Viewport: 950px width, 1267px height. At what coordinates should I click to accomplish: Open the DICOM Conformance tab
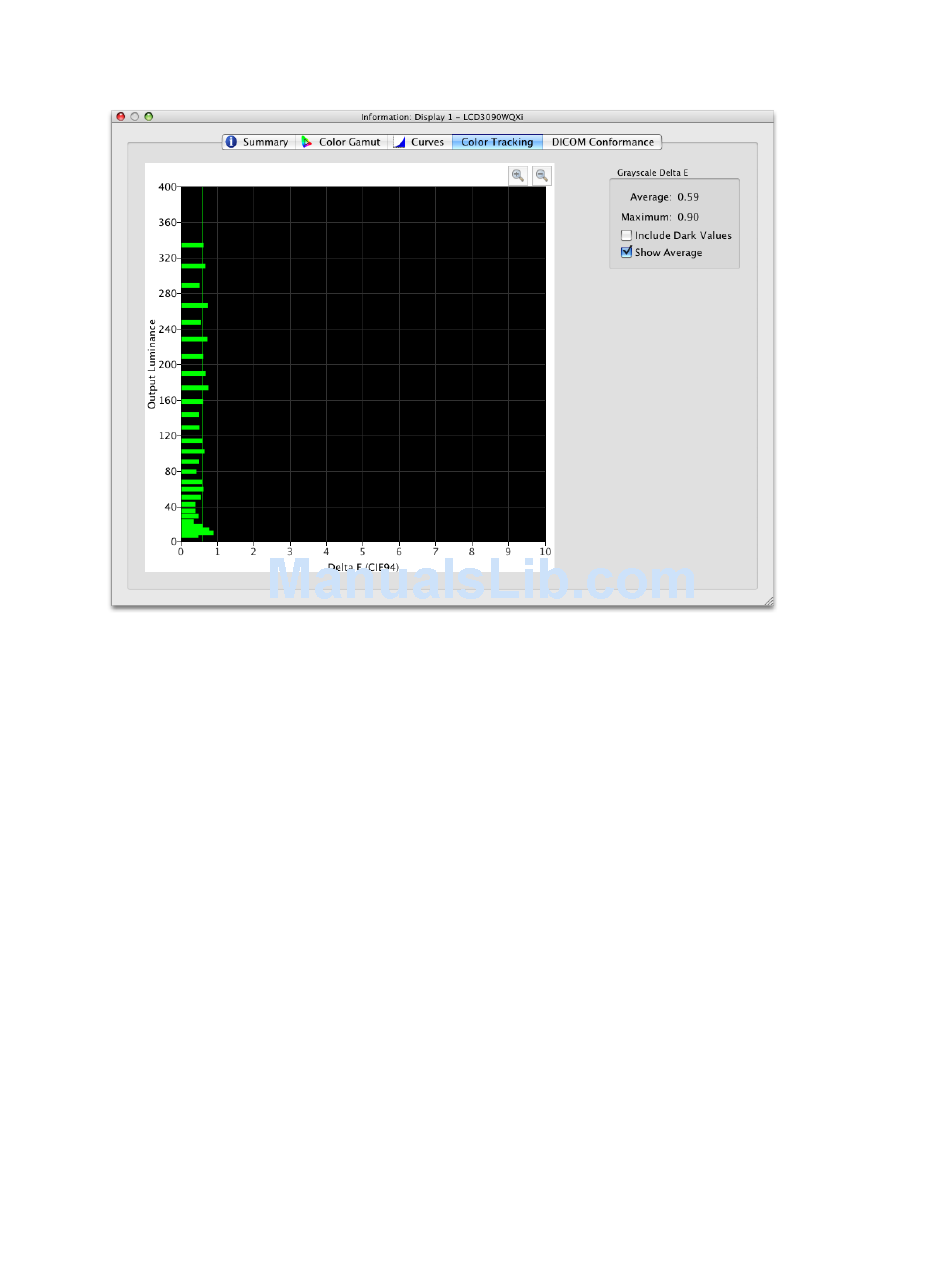coord(602,142)
